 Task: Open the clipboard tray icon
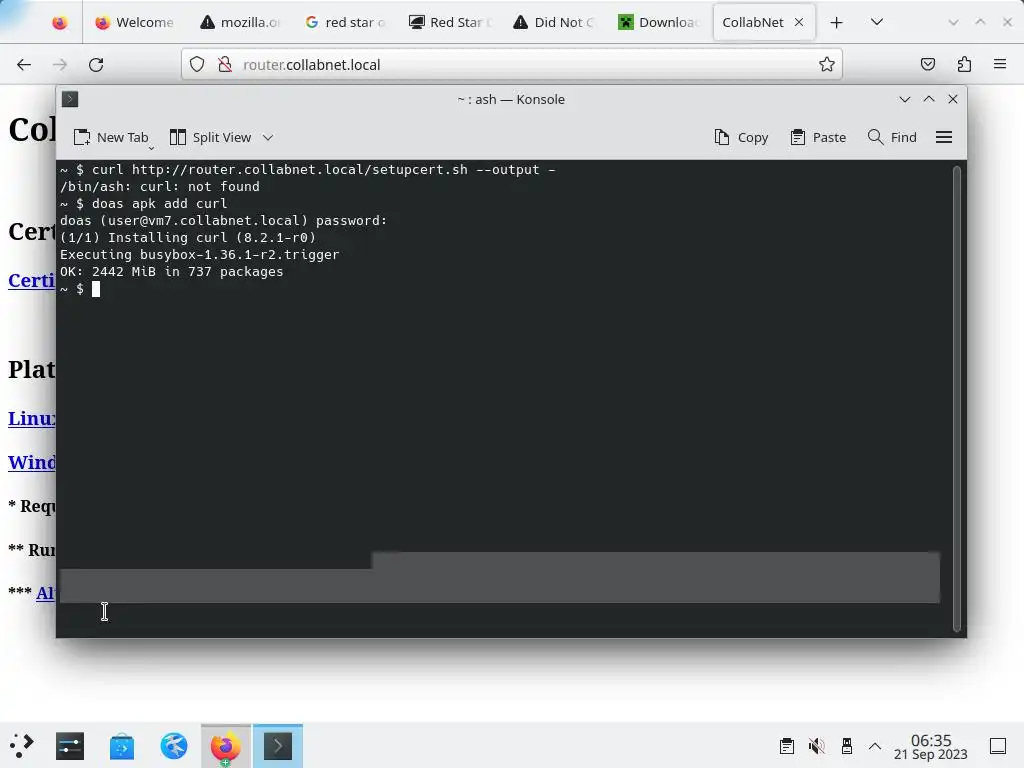click(786, 746)
